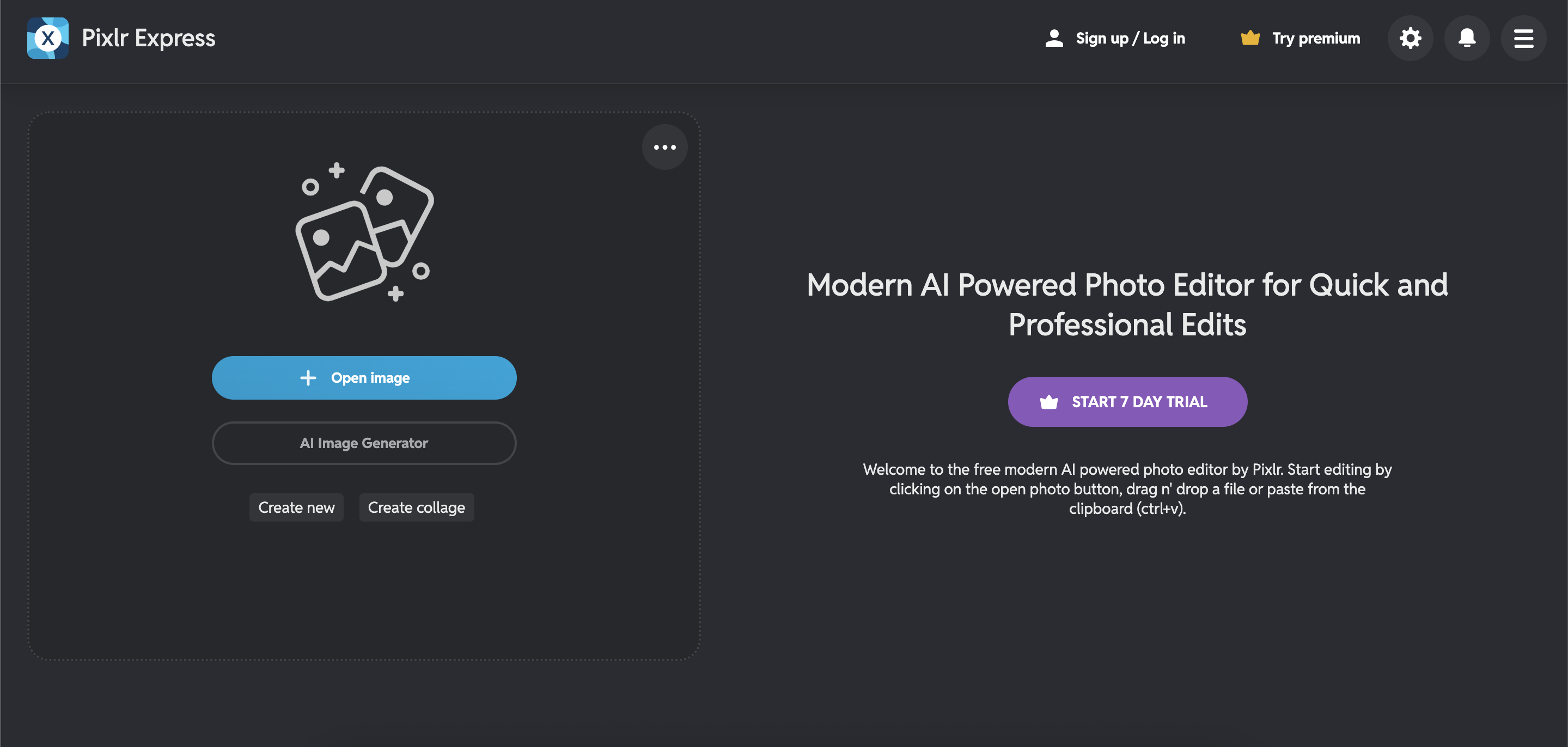Click Create new
Viewport: 1568px width, 747px height.
point(296,507)
